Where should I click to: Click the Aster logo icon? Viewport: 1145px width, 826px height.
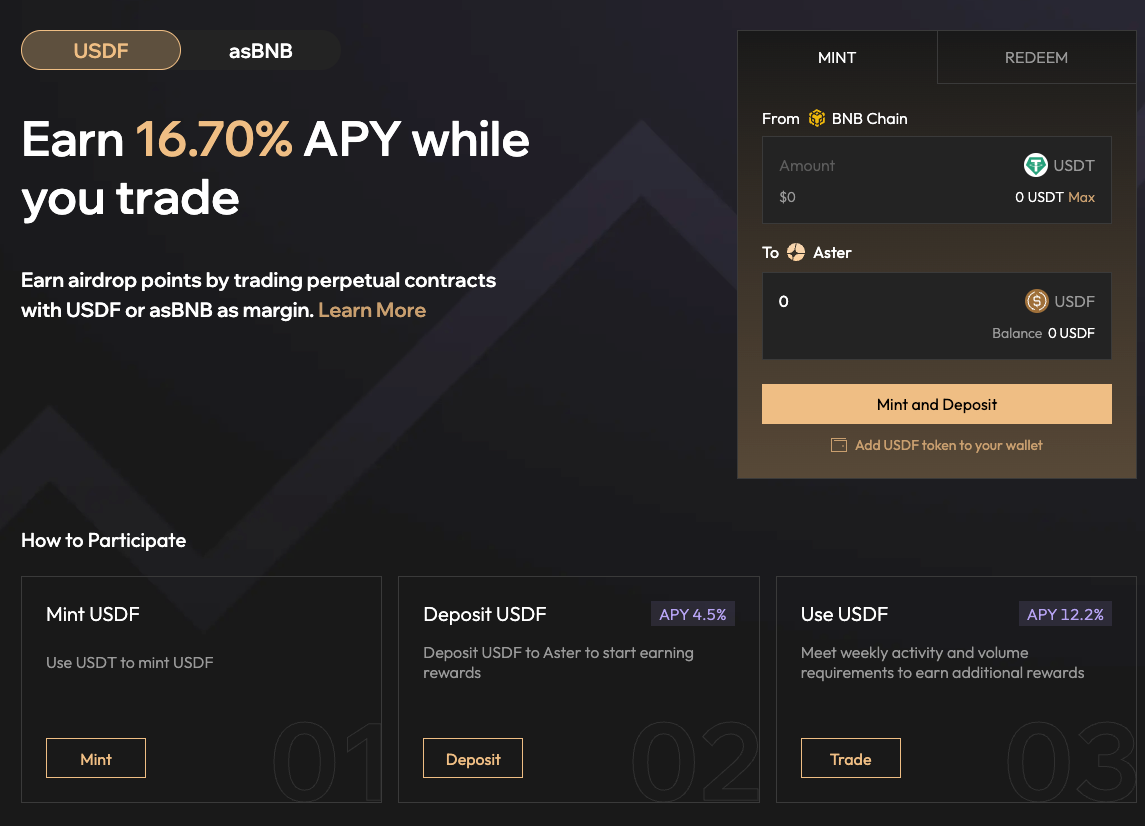click(796, 253)
